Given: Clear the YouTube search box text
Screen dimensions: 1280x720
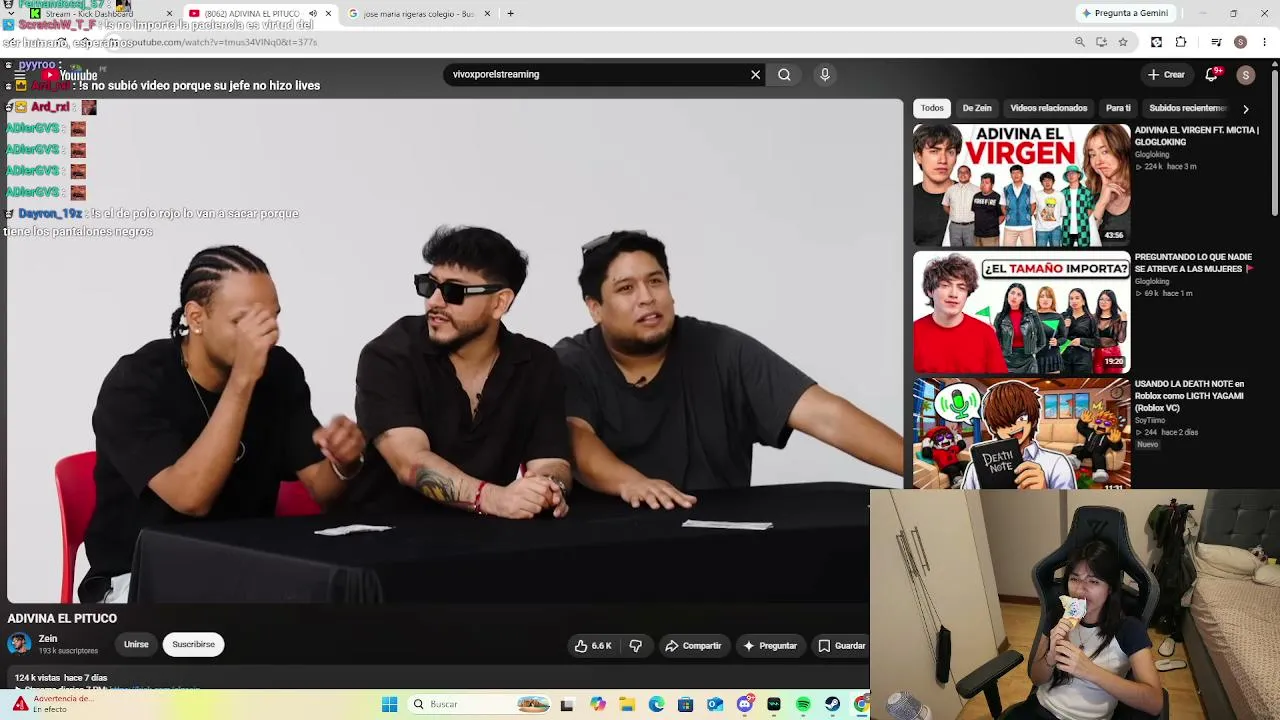Looking at the screenshot, I should tap(756, 74).
